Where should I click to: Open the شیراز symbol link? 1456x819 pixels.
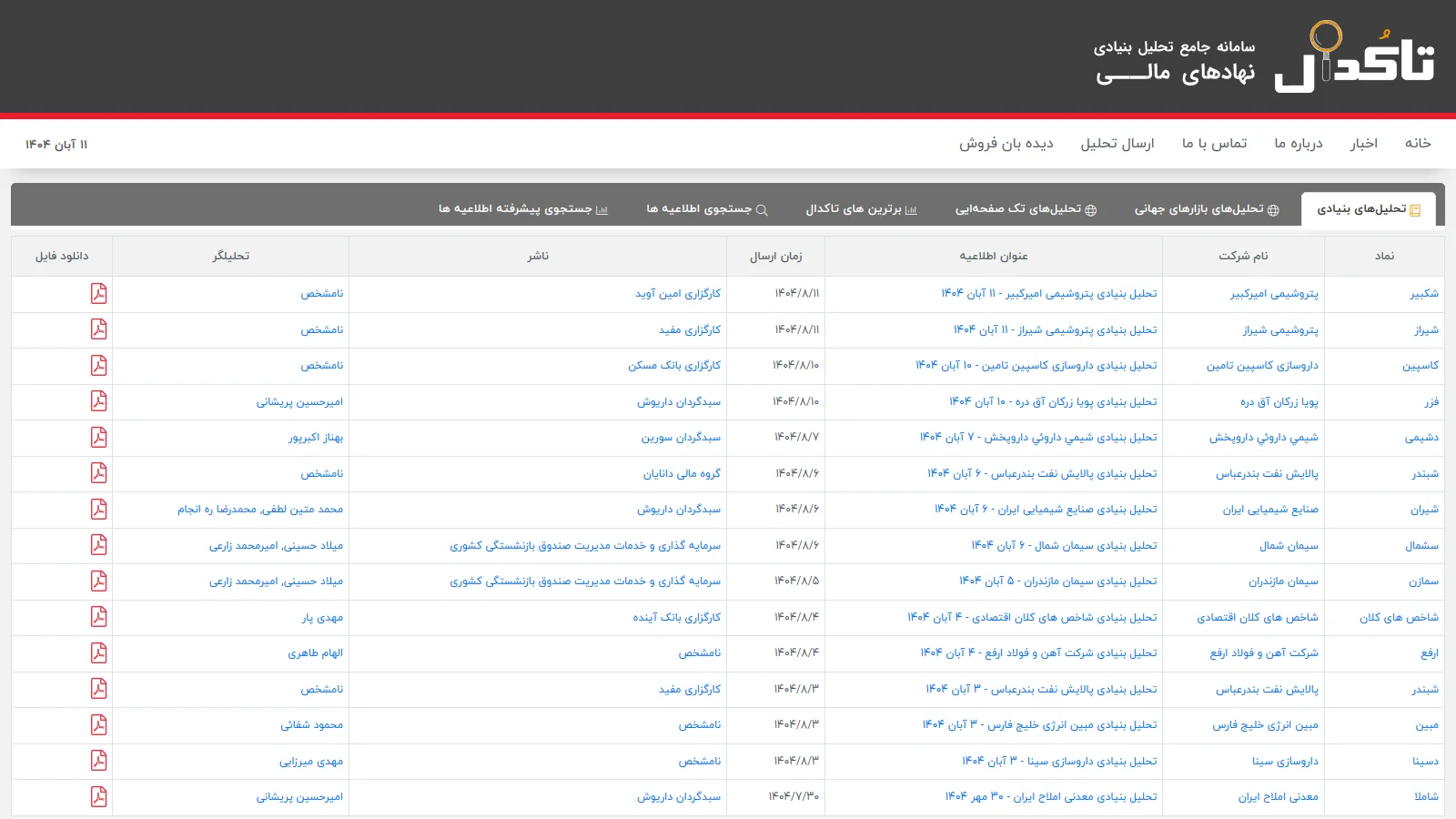click(x=1426, y=330)
